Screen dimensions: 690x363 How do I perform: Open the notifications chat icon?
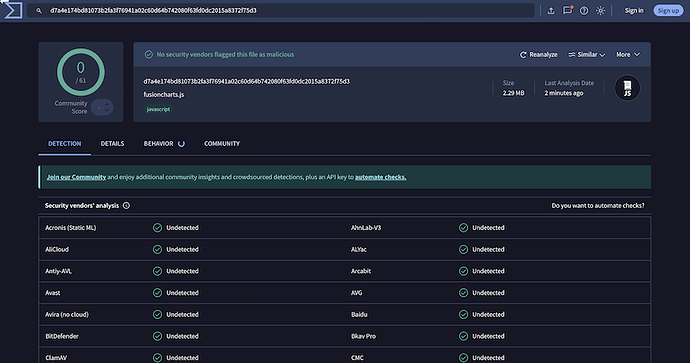pos(568,10)
